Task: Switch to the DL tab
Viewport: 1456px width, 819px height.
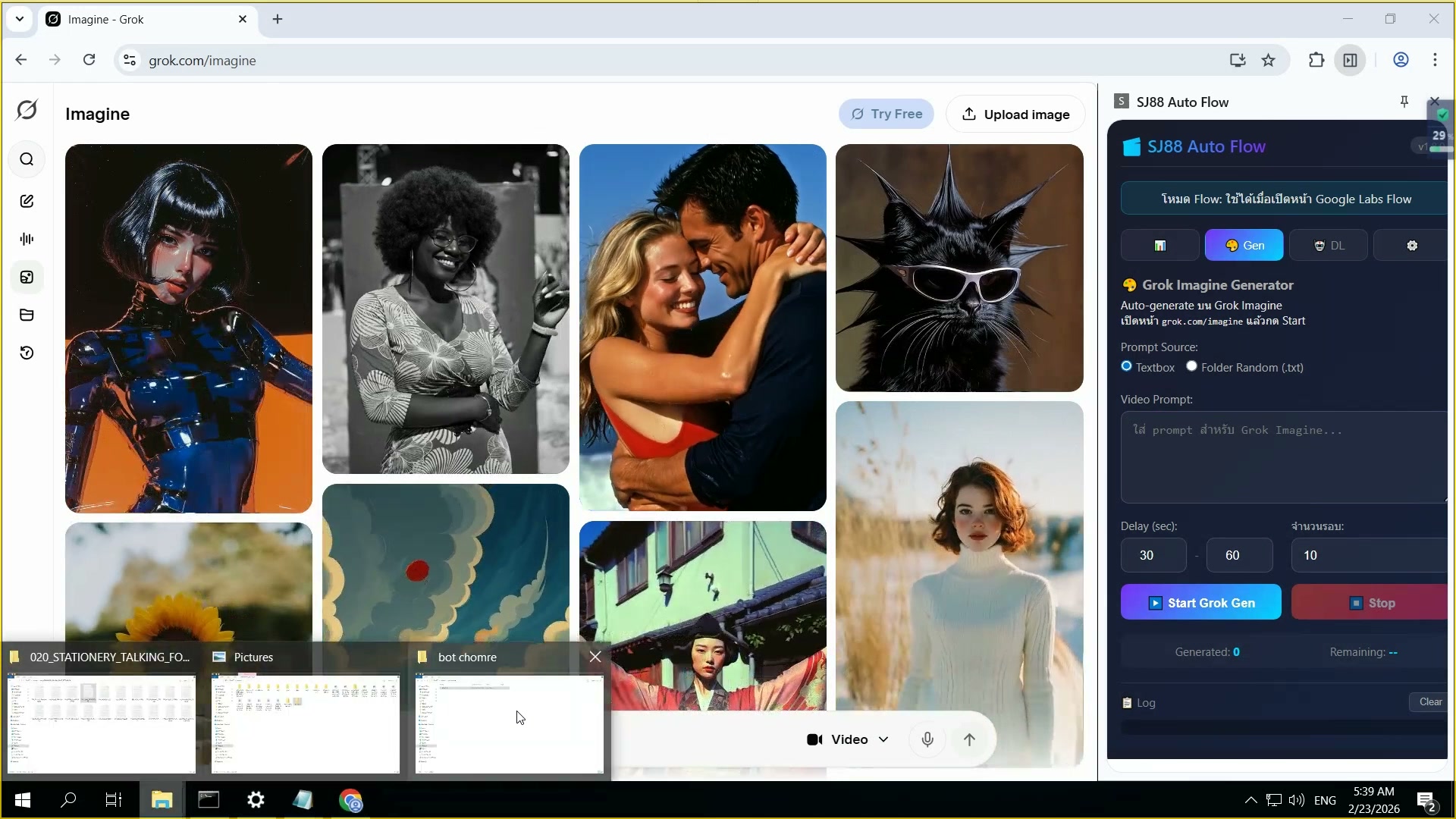Action: coord(1329,246)
